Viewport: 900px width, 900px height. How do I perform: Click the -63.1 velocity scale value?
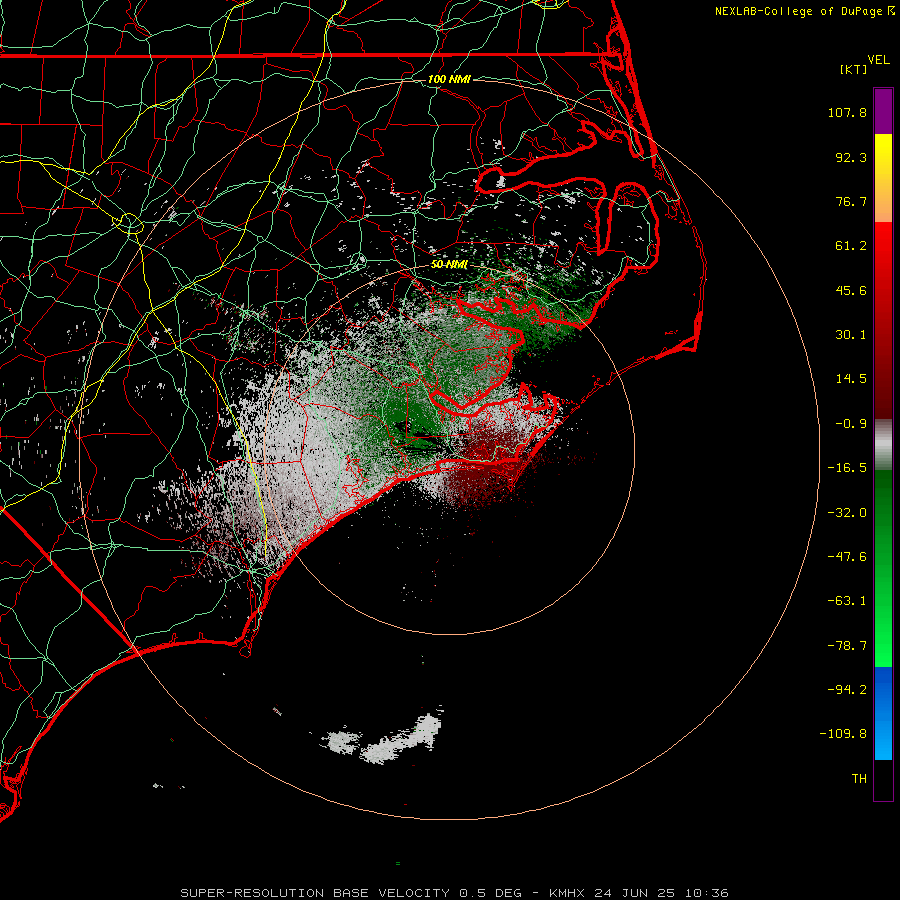coord(847,601)
